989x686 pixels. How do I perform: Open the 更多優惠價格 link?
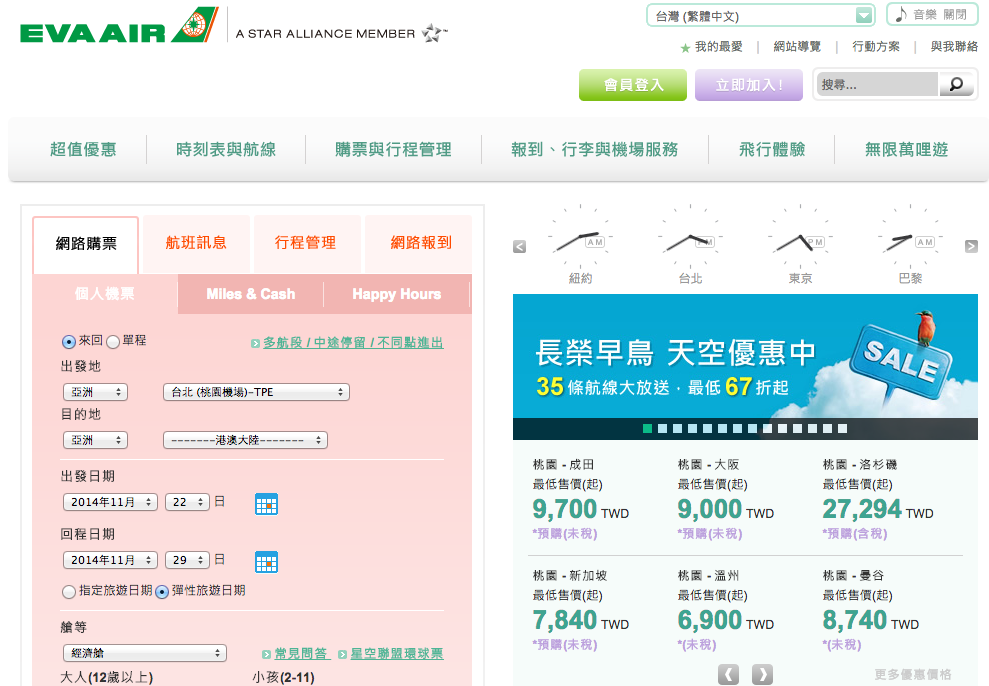pos(913,675)
